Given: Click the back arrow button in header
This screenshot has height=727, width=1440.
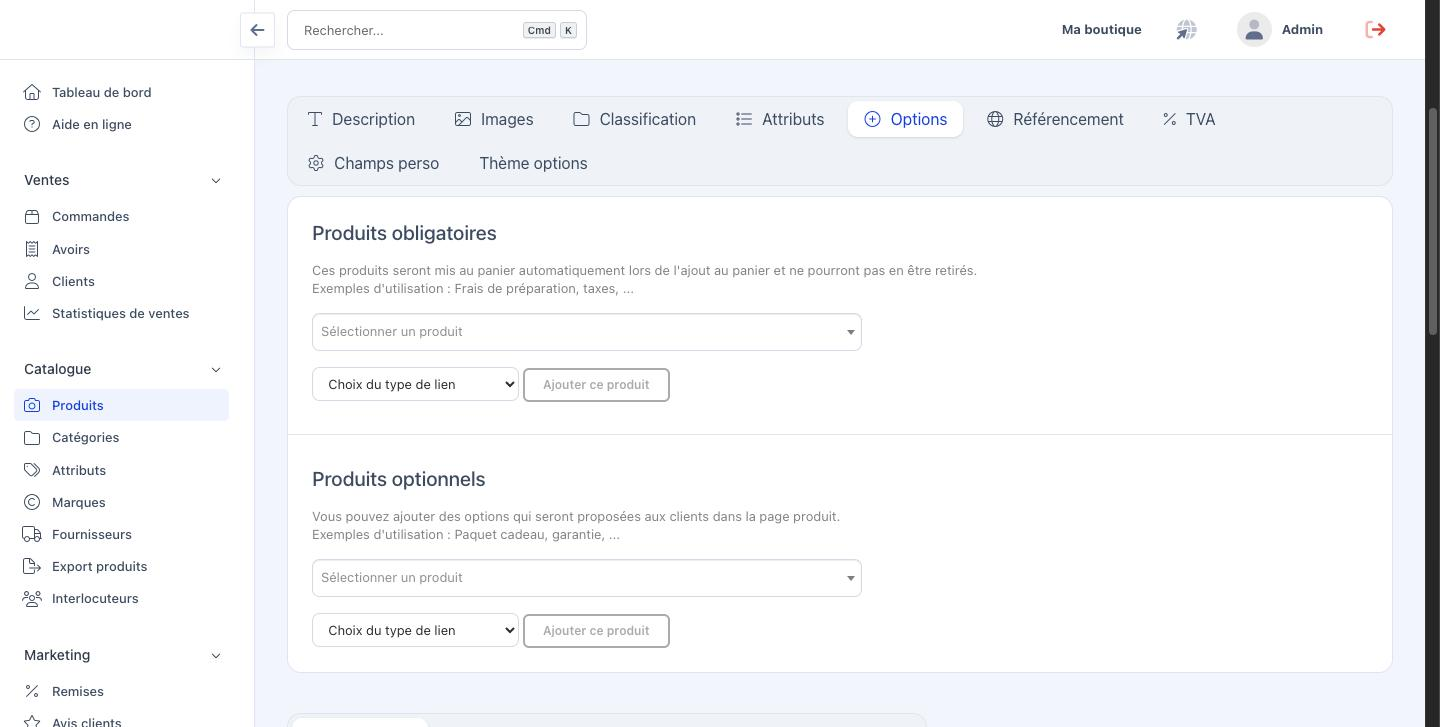Looking at the screenshot, I should [x=257, y=30].
